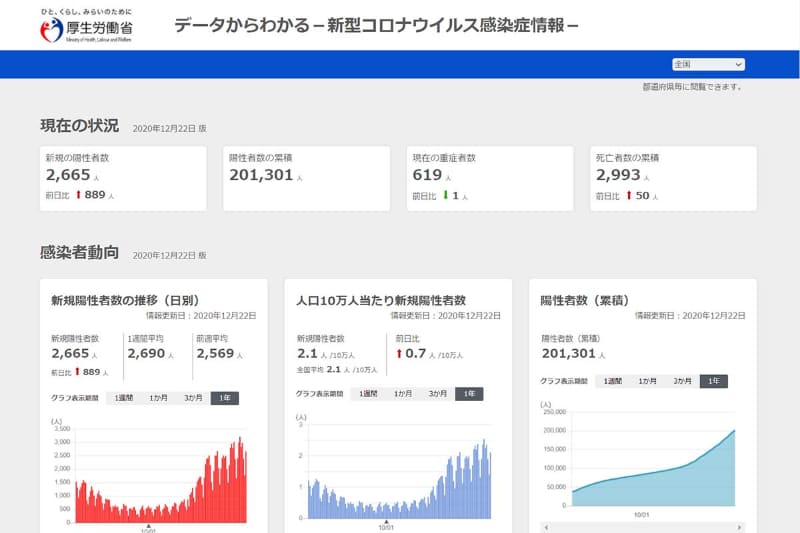Select 1年 tab in cumulative positives chart
This screenshot has width=800, height=533.
pos(713,381)
